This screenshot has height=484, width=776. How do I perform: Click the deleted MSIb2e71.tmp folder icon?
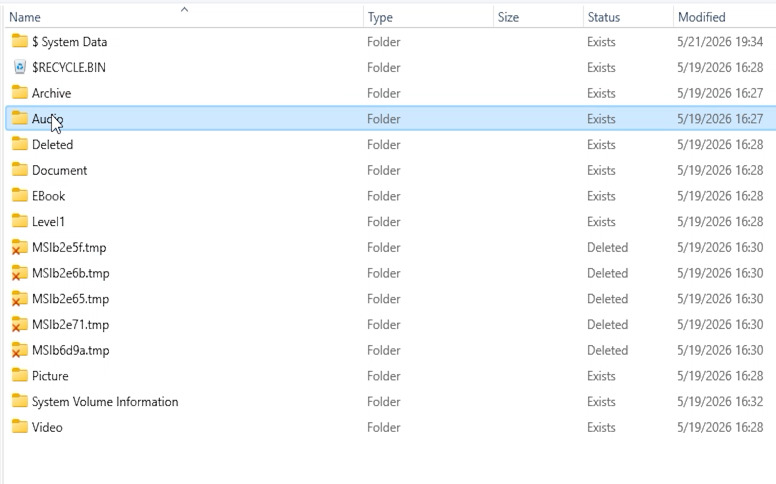19,324
